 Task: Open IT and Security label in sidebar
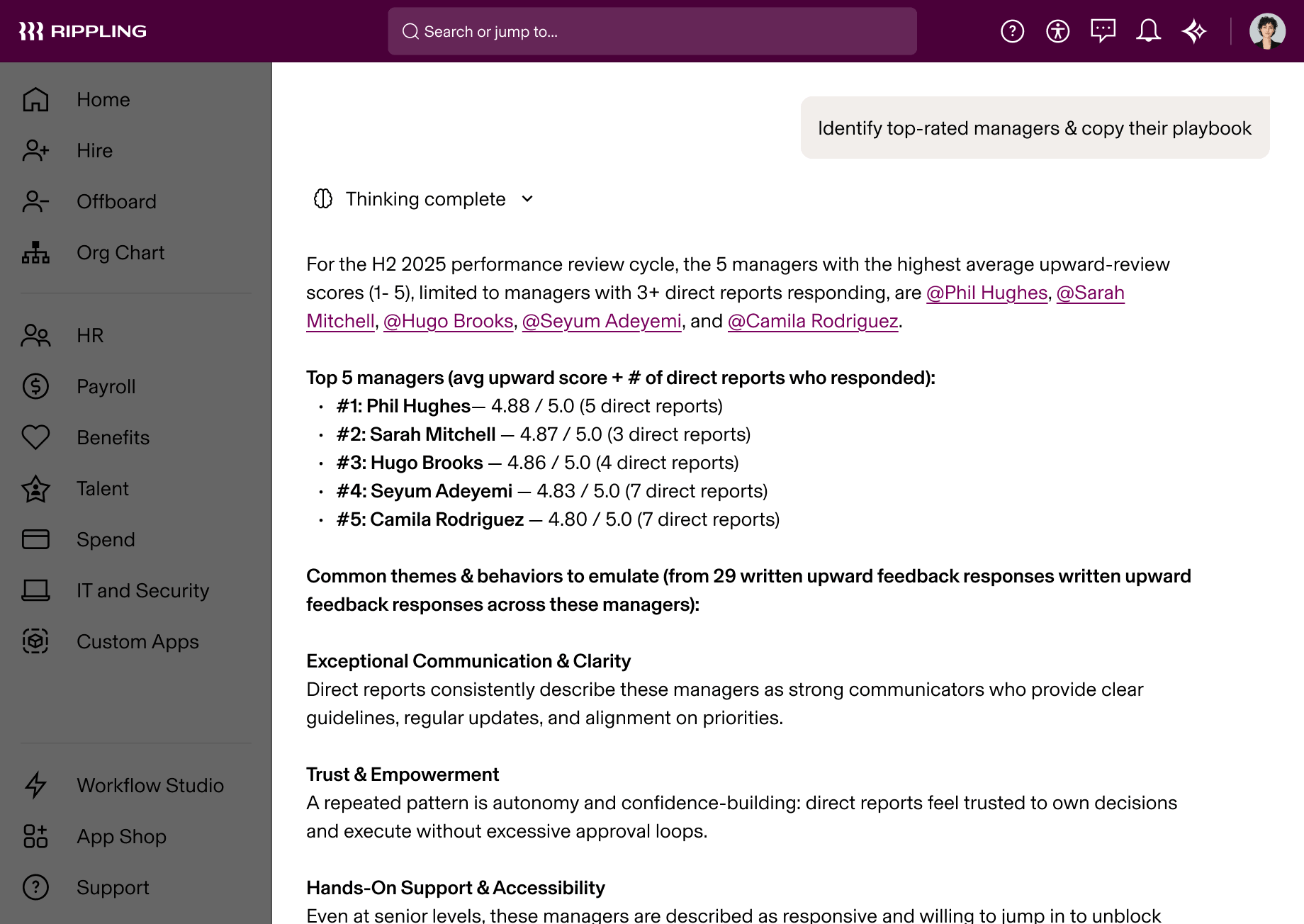pos(143,590)
